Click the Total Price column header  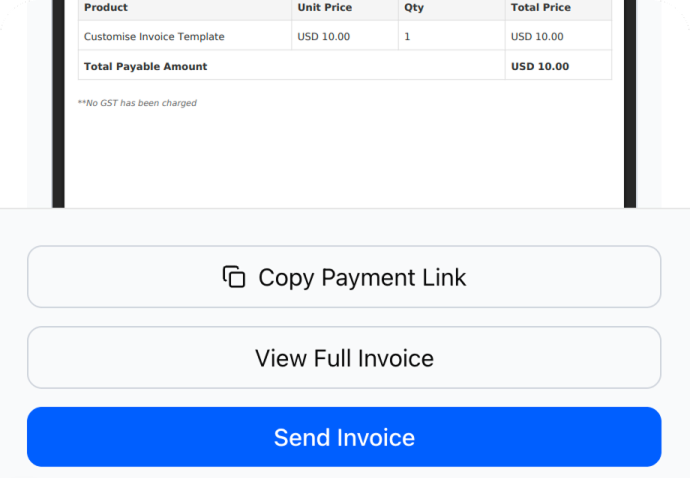[x=541, y=8]
